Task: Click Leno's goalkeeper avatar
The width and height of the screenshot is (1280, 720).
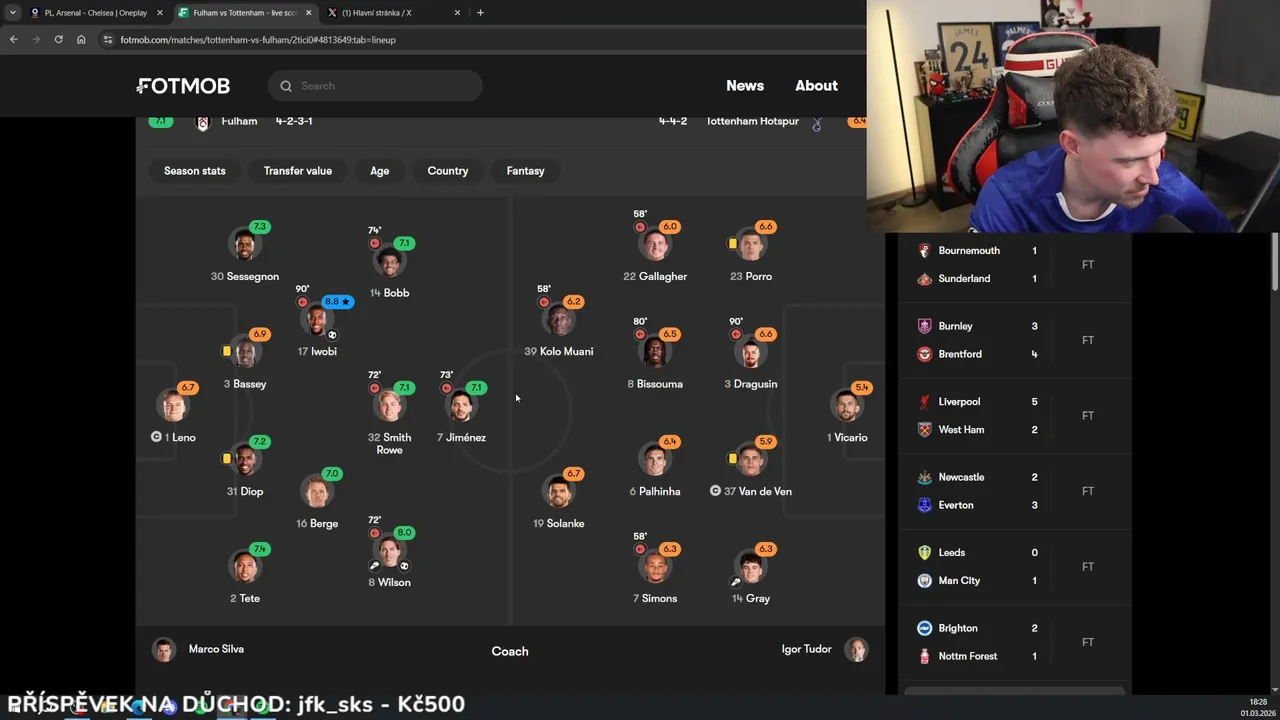Action: tap(174, 406)
